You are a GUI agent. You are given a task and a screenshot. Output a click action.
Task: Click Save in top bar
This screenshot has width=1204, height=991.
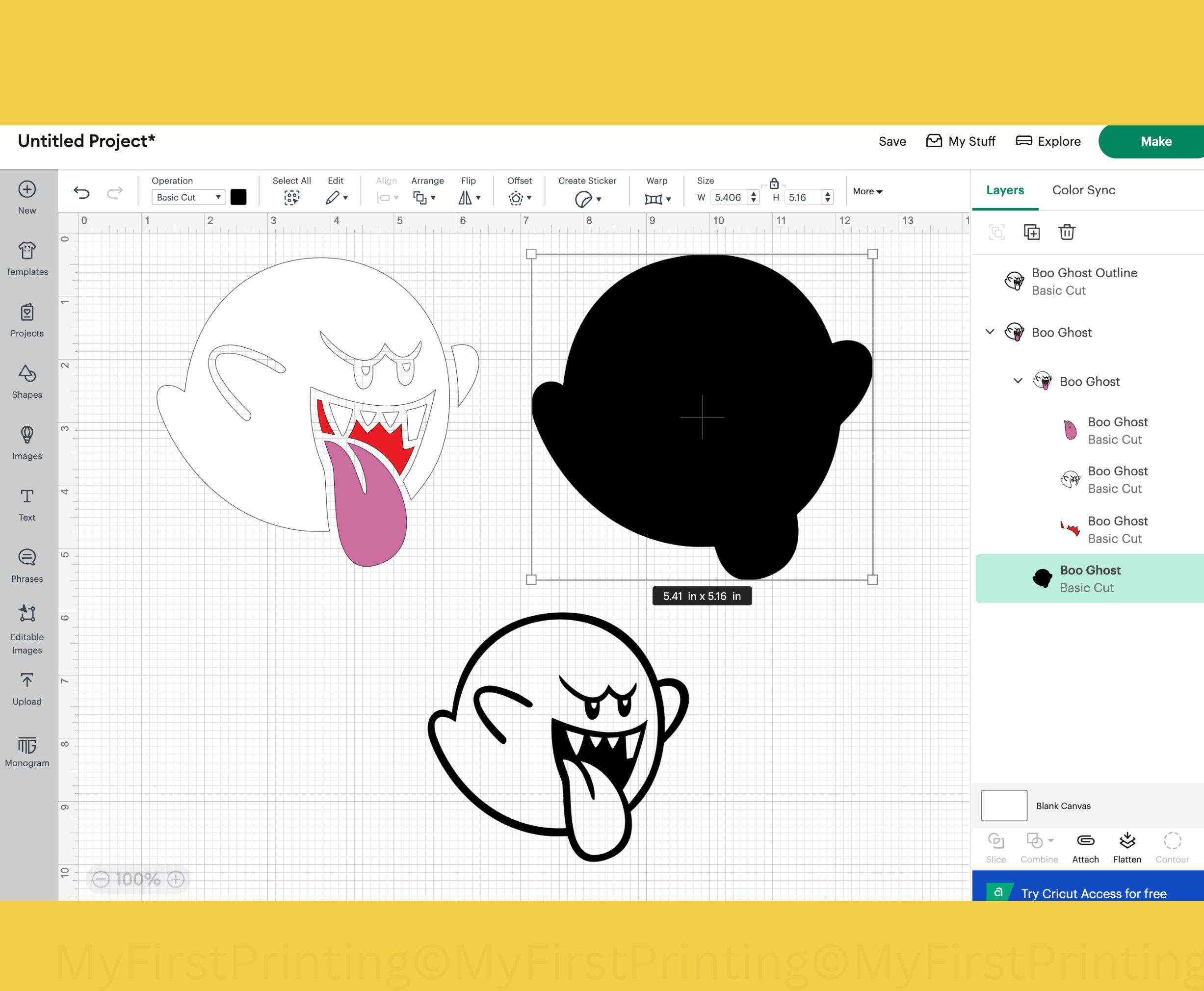[892, 141]
